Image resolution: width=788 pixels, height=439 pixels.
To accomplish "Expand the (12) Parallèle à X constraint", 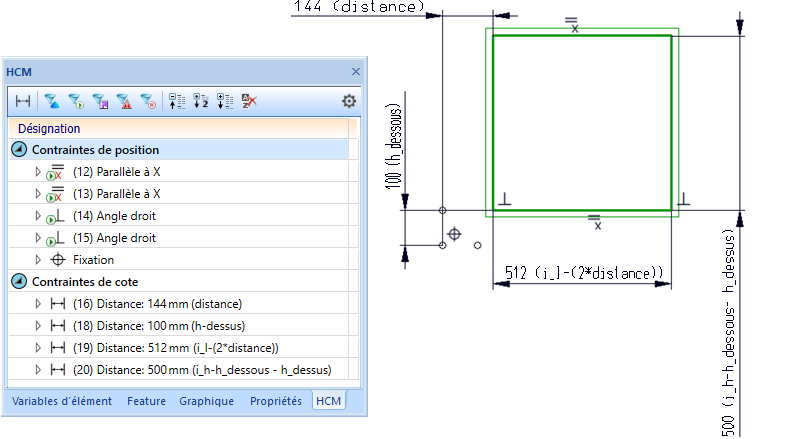I will [x=38, y=172].
